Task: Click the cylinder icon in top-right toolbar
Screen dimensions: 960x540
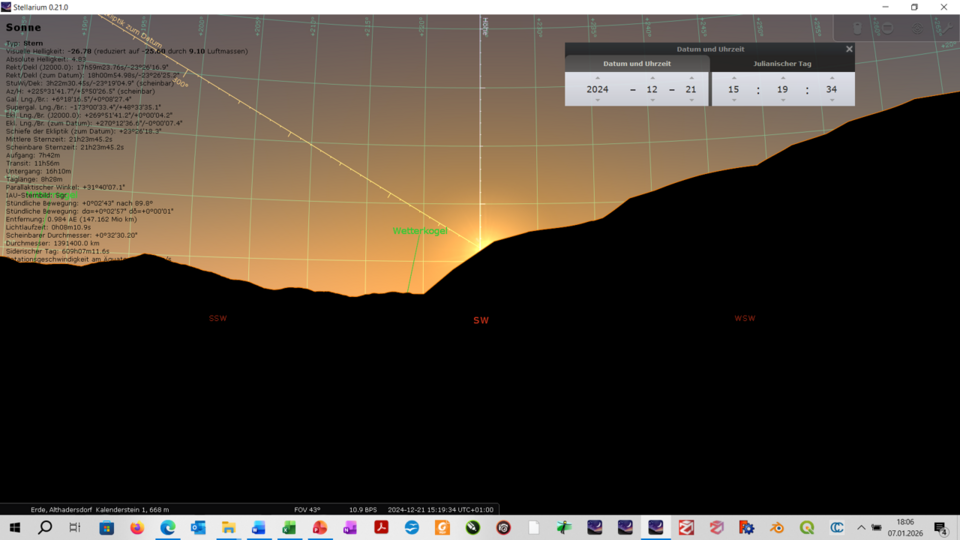Action: 857,29
